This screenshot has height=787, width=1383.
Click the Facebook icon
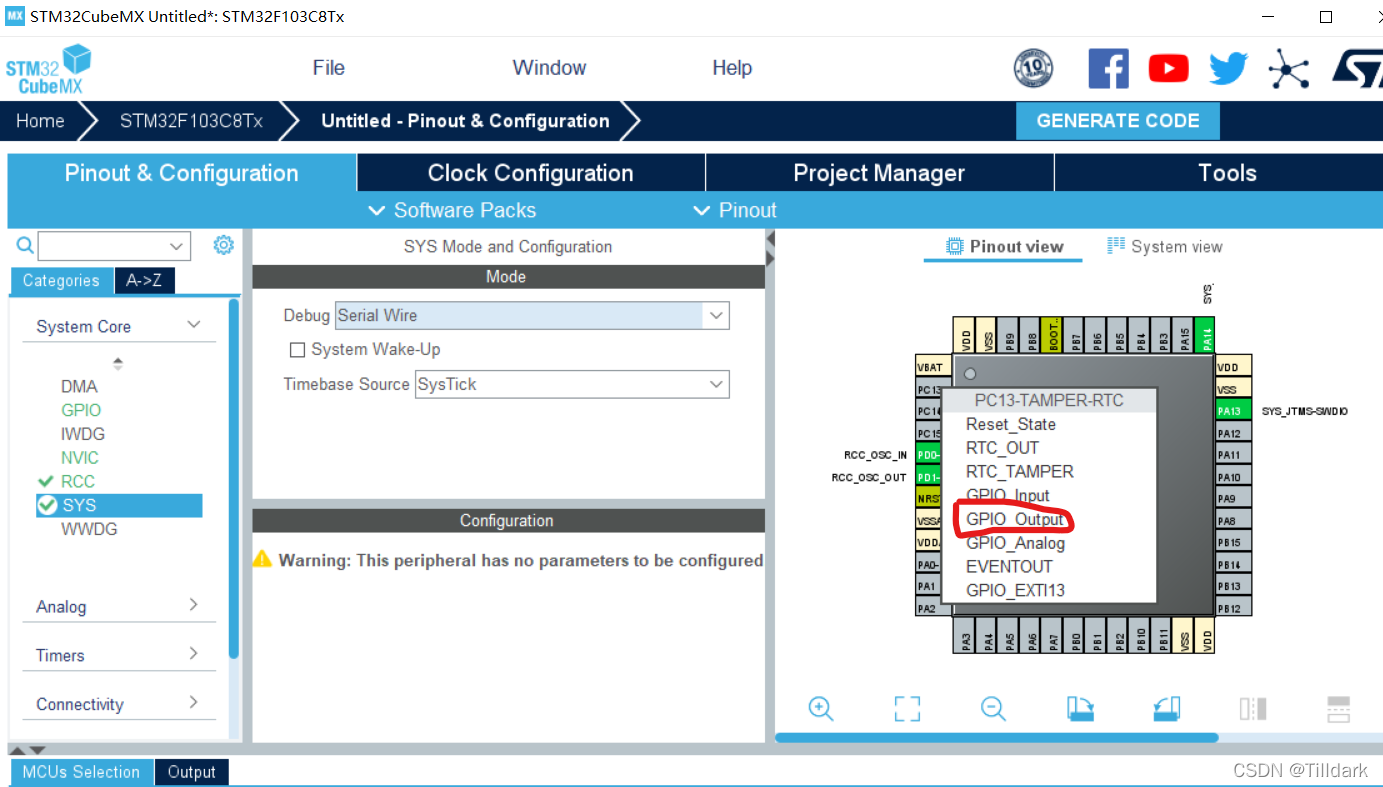pyautogui.click(x=1108, y=68)
